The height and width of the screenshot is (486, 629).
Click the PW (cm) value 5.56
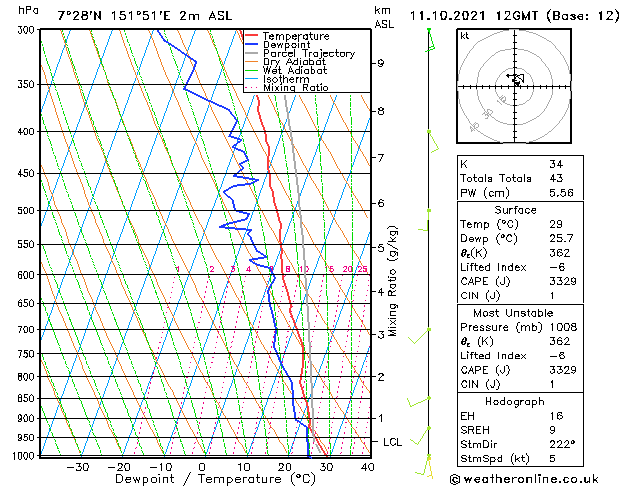tap(561, 193)
